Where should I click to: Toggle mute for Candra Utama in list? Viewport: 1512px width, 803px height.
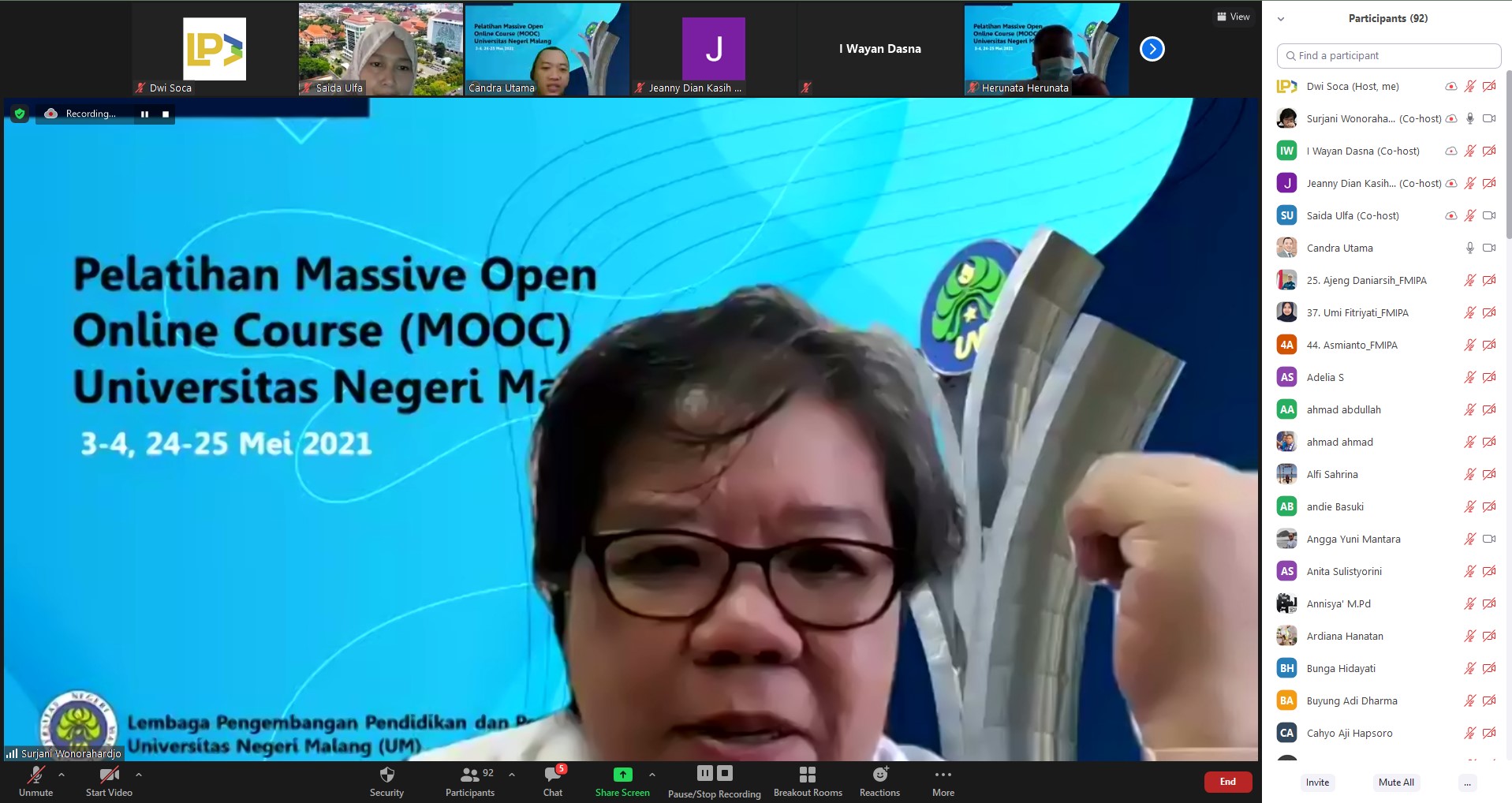[1470, 248]
